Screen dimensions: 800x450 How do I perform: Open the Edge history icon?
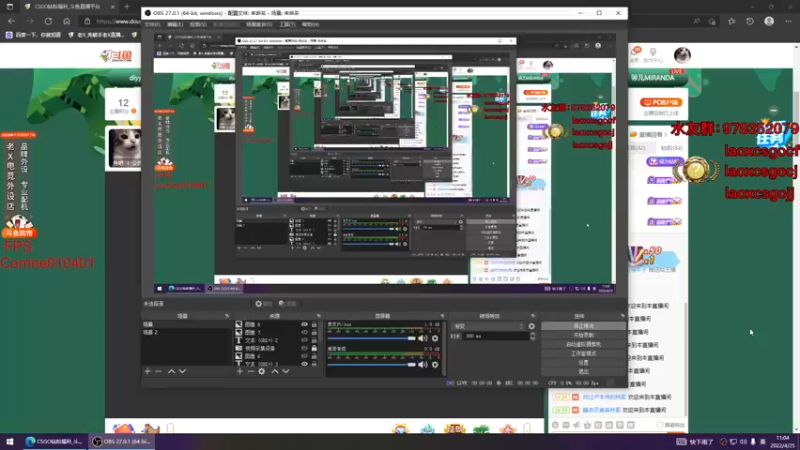click(x=749, y=21)
